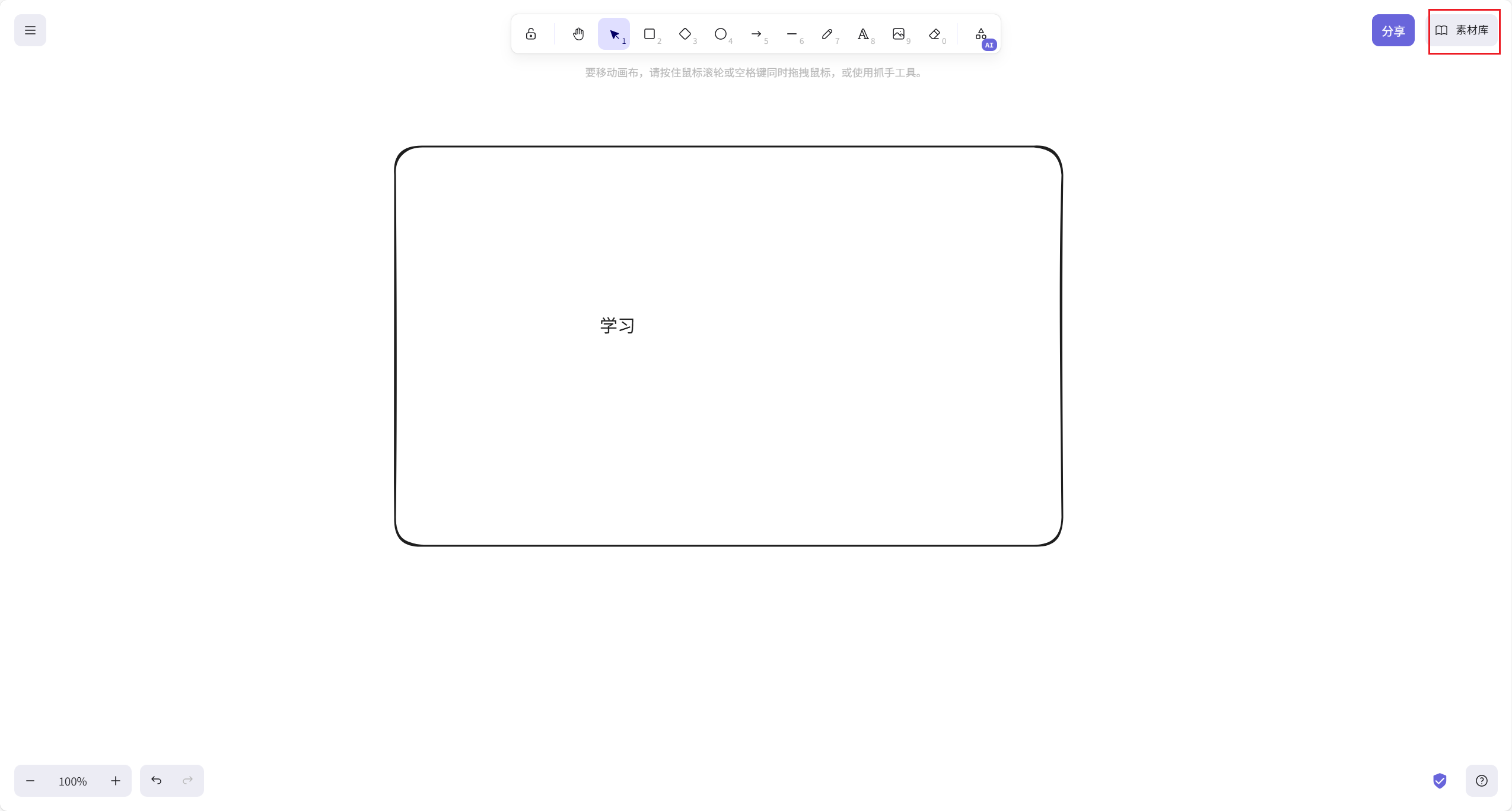Select the Arrow tool
The height and width of the screenshot is (811, 1512).
coord(756,34)
